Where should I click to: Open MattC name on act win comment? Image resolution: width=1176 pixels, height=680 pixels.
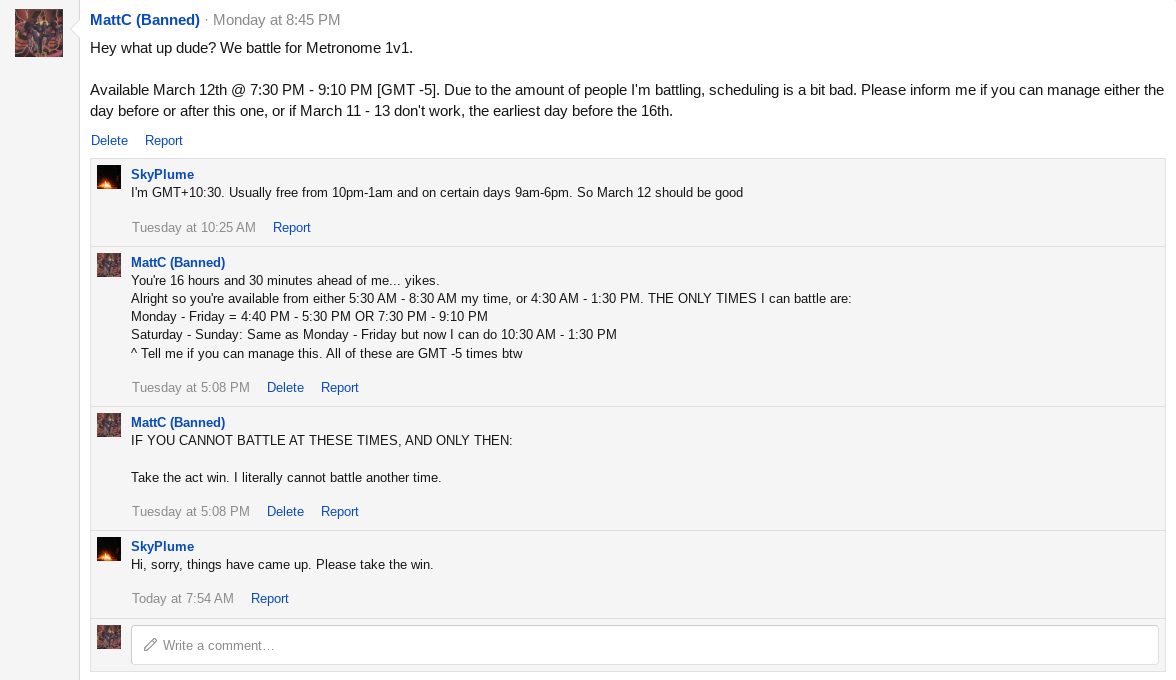pos(178,422)
